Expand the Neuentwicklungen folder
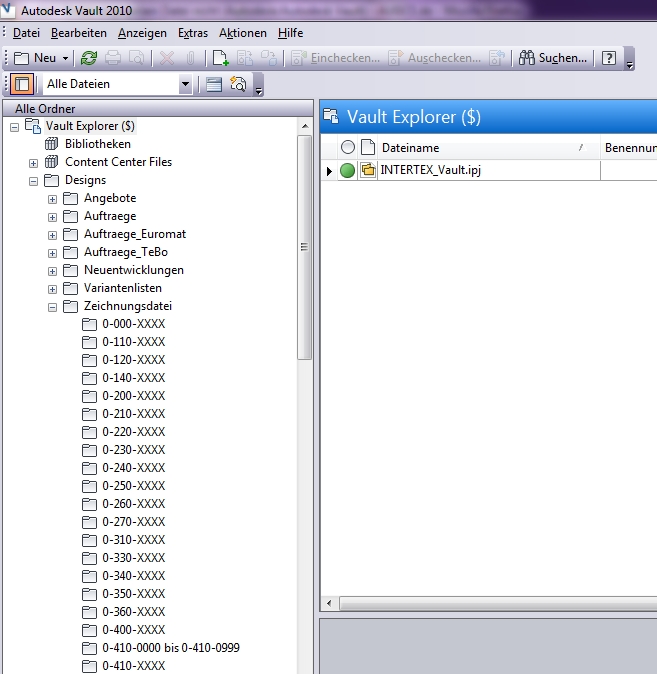 point(52,271)
